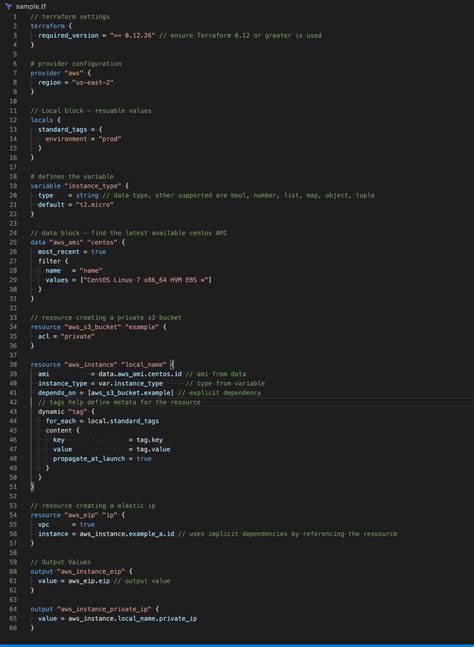
Task: Click the "// explicit dependency" comment
Action: point(219,393)
